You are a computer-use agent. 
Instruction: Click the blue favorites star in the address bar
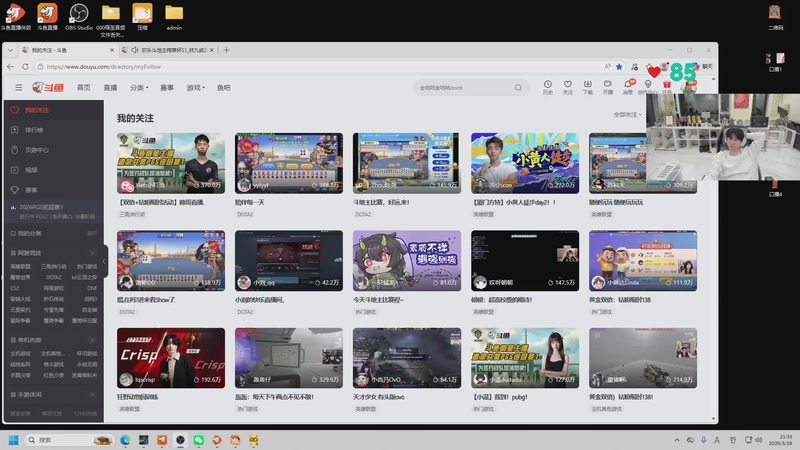pyautogui.click(x=619, y=66)
